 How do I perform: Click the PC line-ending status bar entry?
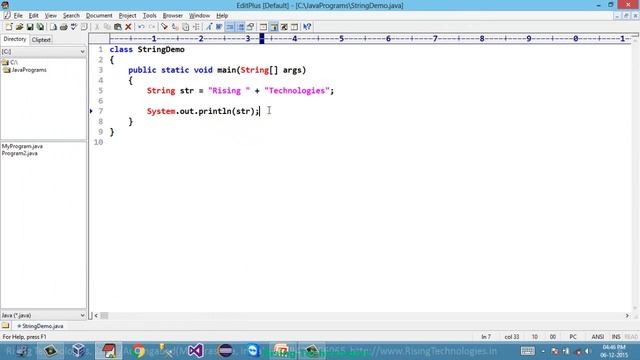[573, 337]
